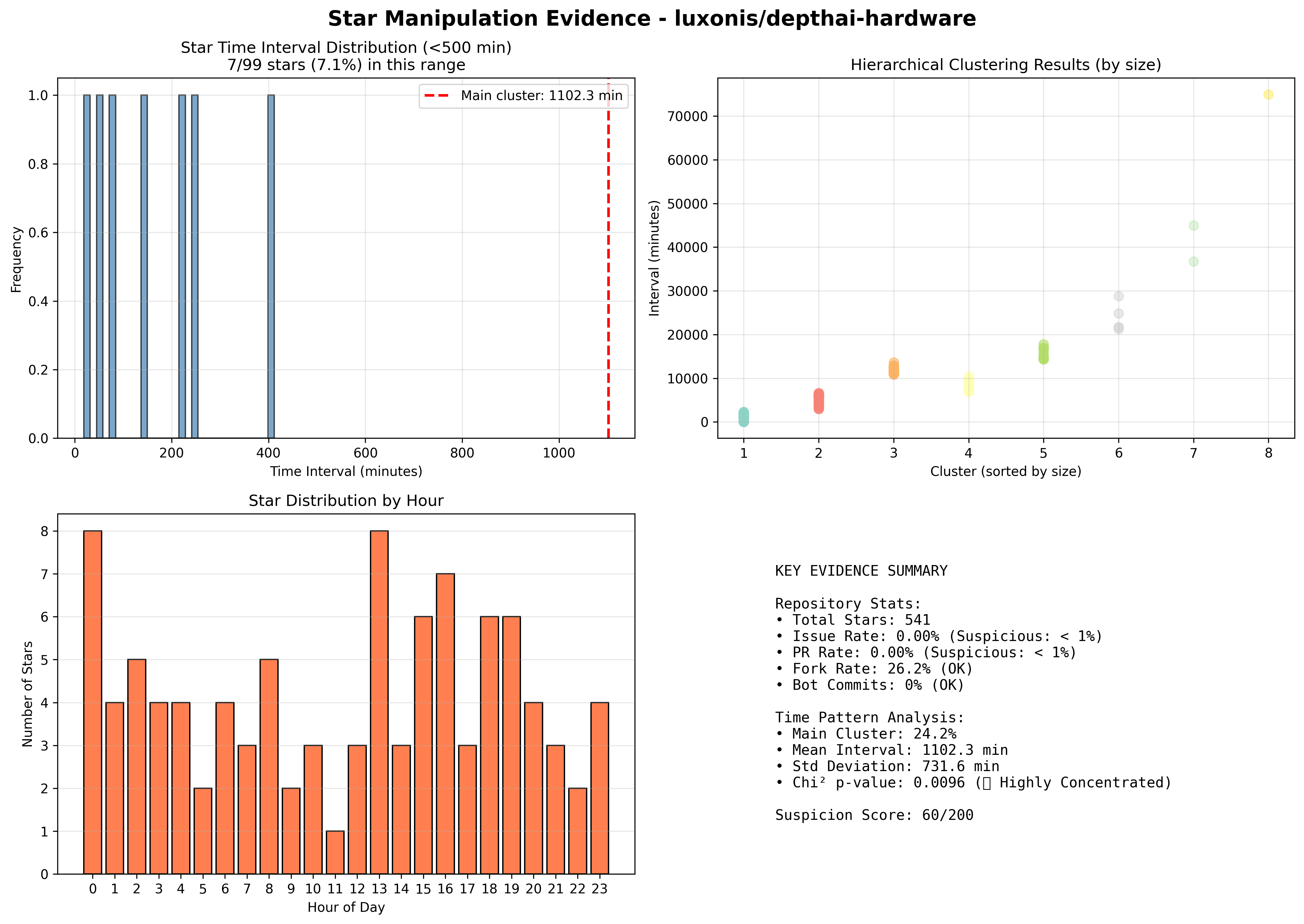
Task: Click the 'Chi² p-value: 0.0096' line
Action: (x=973, y=783)
